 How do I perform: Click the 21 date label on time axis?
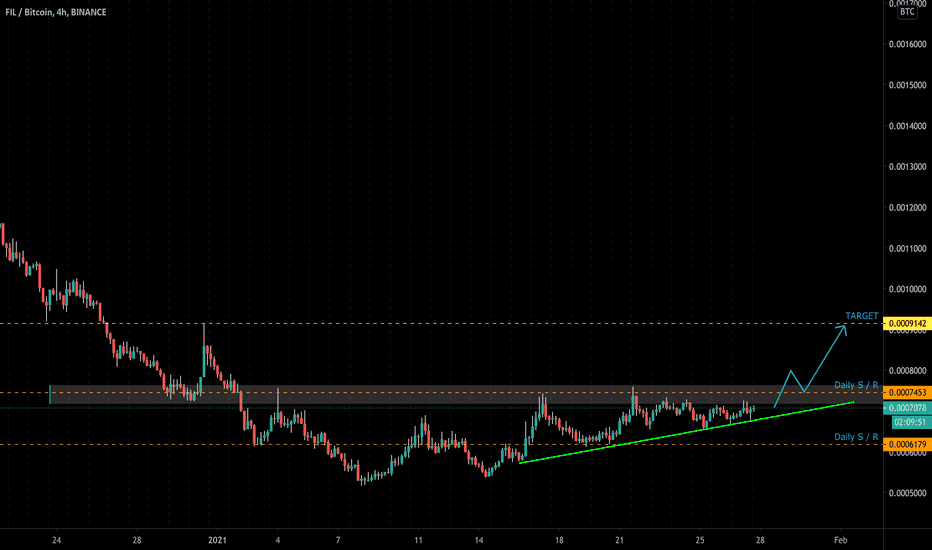[x=620, y=540]
